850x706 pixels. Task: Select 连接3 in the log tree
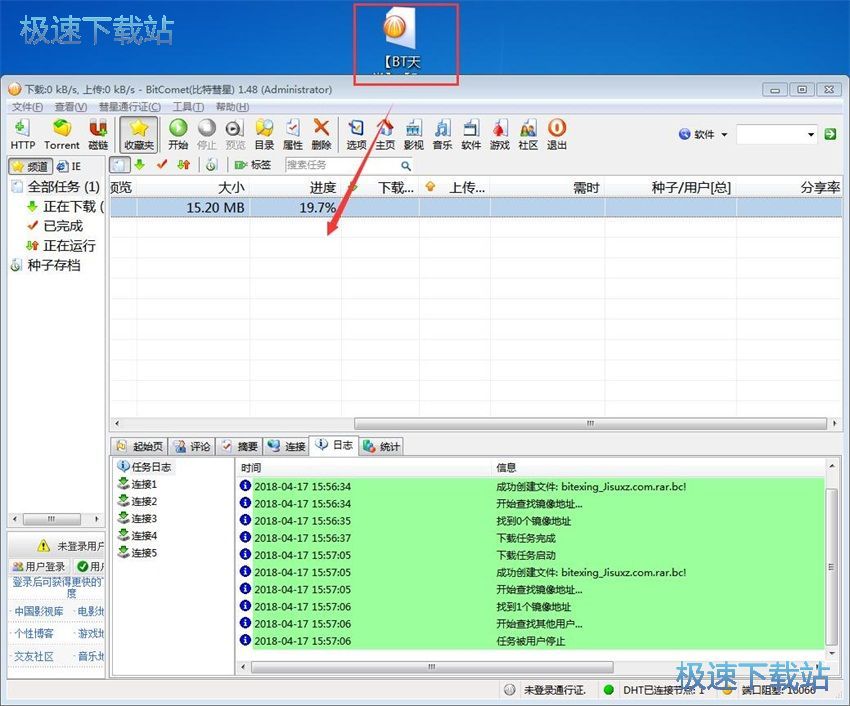coord(138,518)
